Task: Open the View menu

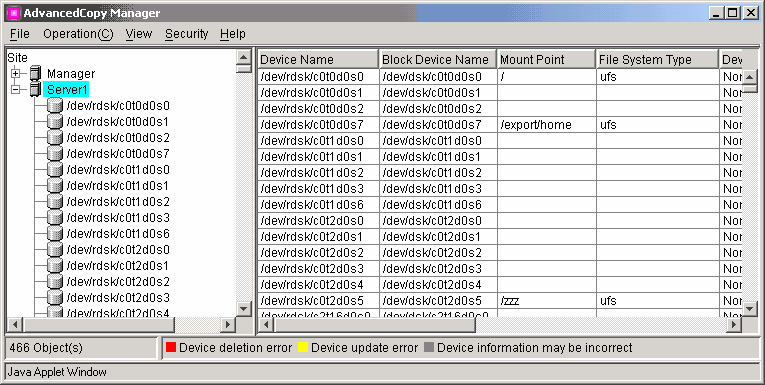Action: click(139, 34)
